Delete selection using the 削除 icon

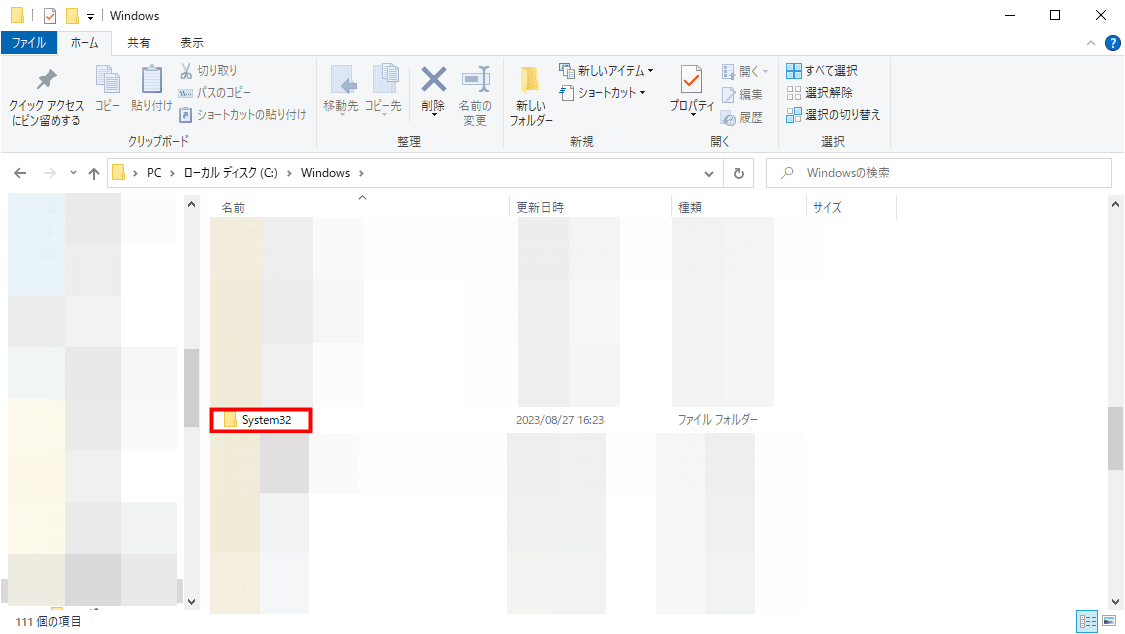(x=433, y=90)
